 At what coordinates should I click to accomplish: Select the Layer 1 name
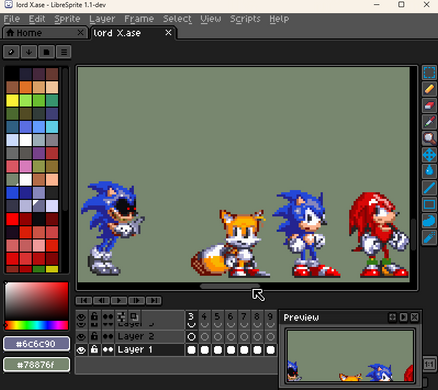pyautogui.click(x=135, y=350)
